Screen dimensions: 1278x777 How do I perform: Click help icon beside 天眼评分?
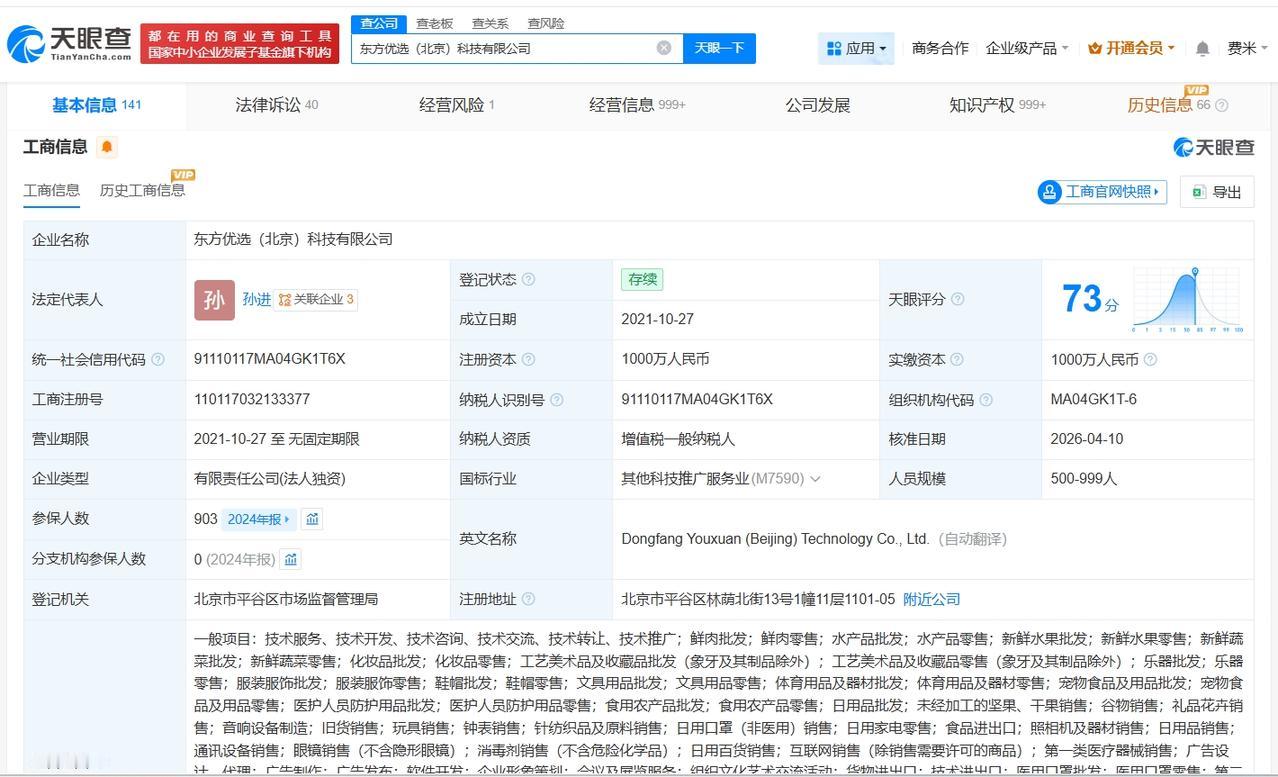[958, 299]
